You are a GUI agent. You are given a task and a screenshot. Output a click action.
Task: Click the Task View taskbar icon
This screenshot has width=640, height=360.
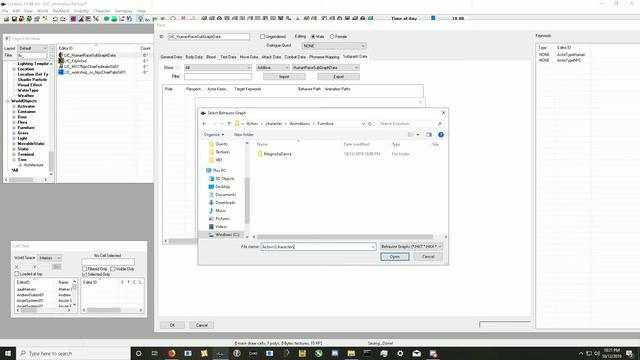pos(155,353)
